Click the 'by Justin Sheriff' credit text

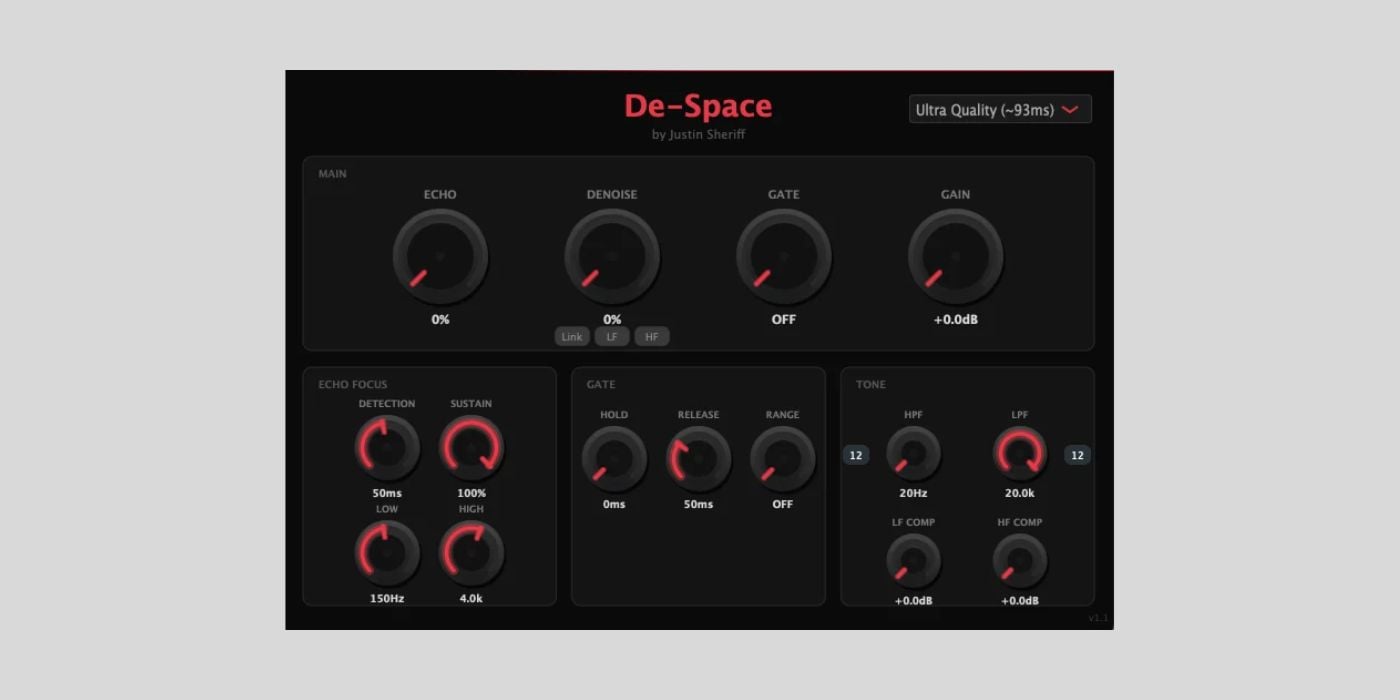698,134
